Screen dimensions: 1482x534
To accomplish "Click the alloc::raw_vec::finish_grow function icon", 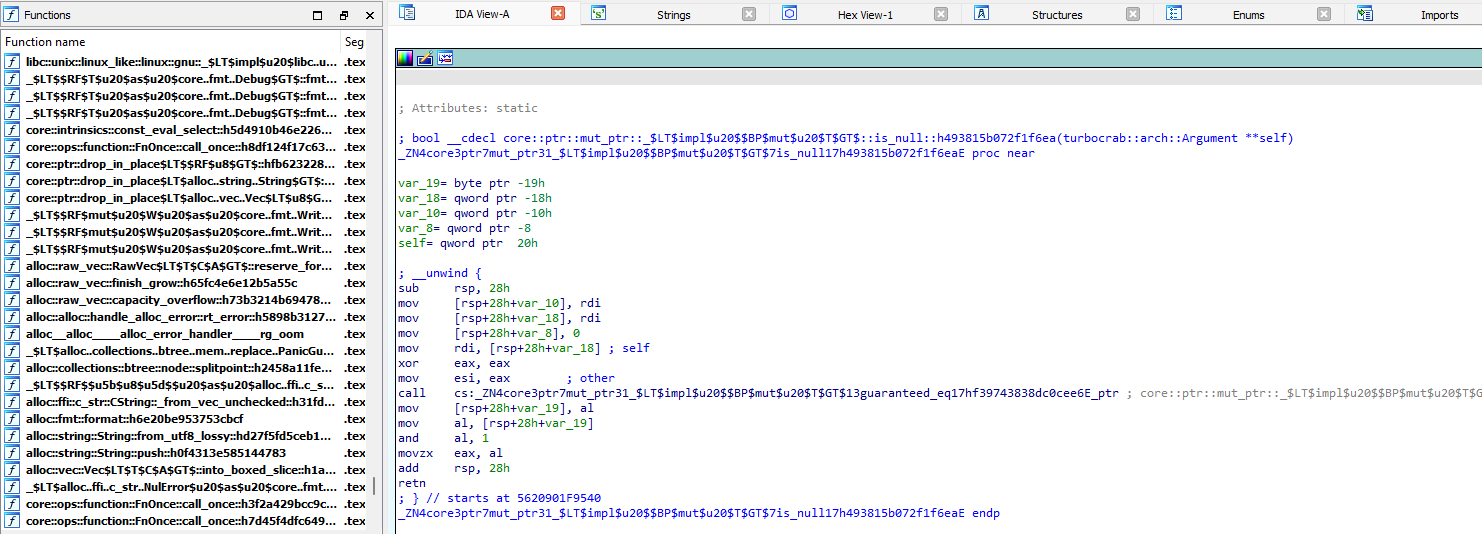I will click(x=12, y=283).
